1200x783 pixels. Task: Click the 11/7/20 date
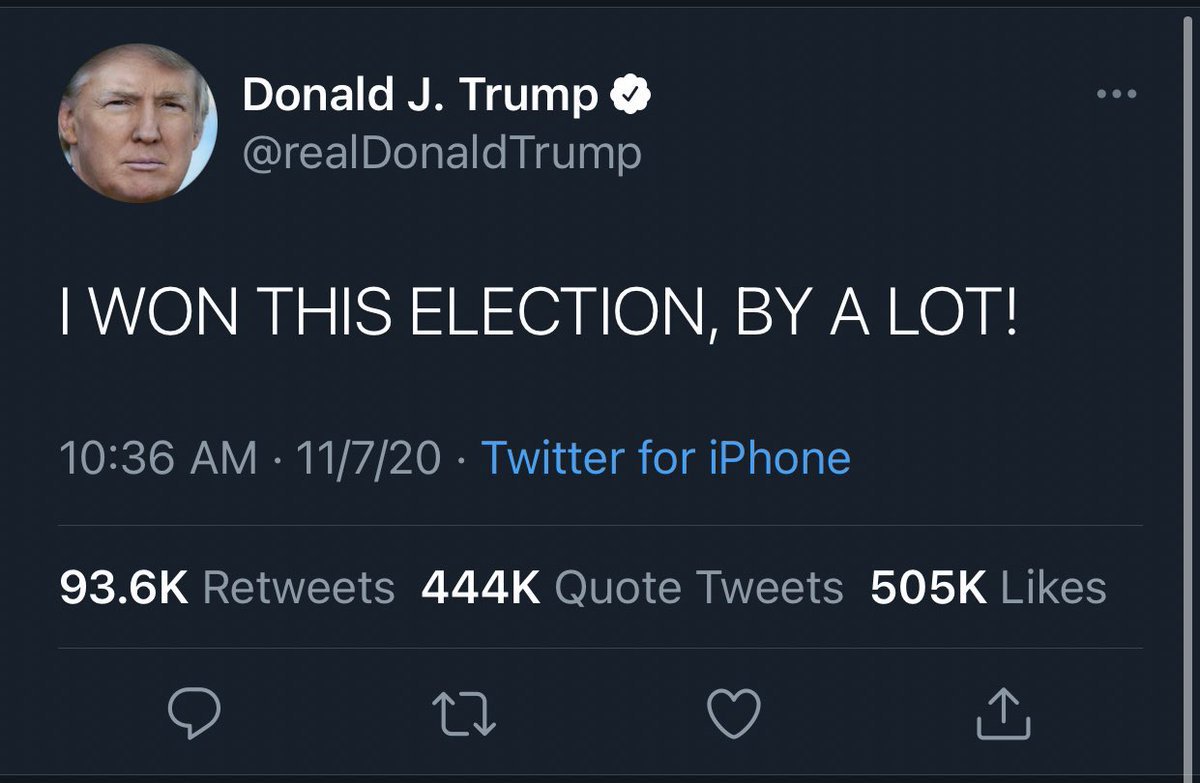(x=367, y=458)
